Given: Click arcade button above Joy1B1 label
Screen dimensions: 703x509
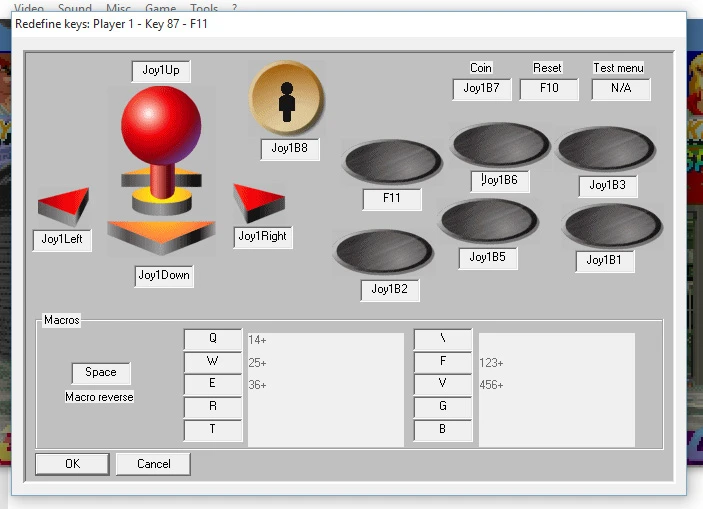Looking at the screenshot, I should 613,226.
